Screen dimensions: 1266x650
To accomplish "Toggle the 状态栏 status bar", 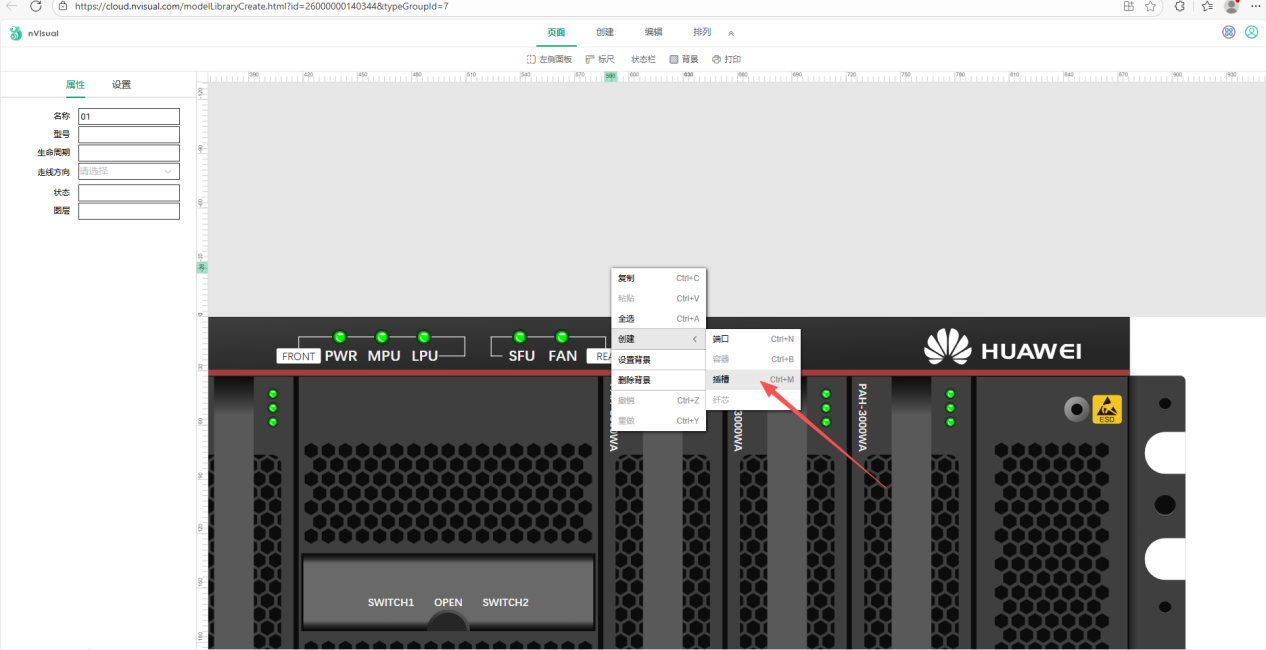I will point(643,60).
